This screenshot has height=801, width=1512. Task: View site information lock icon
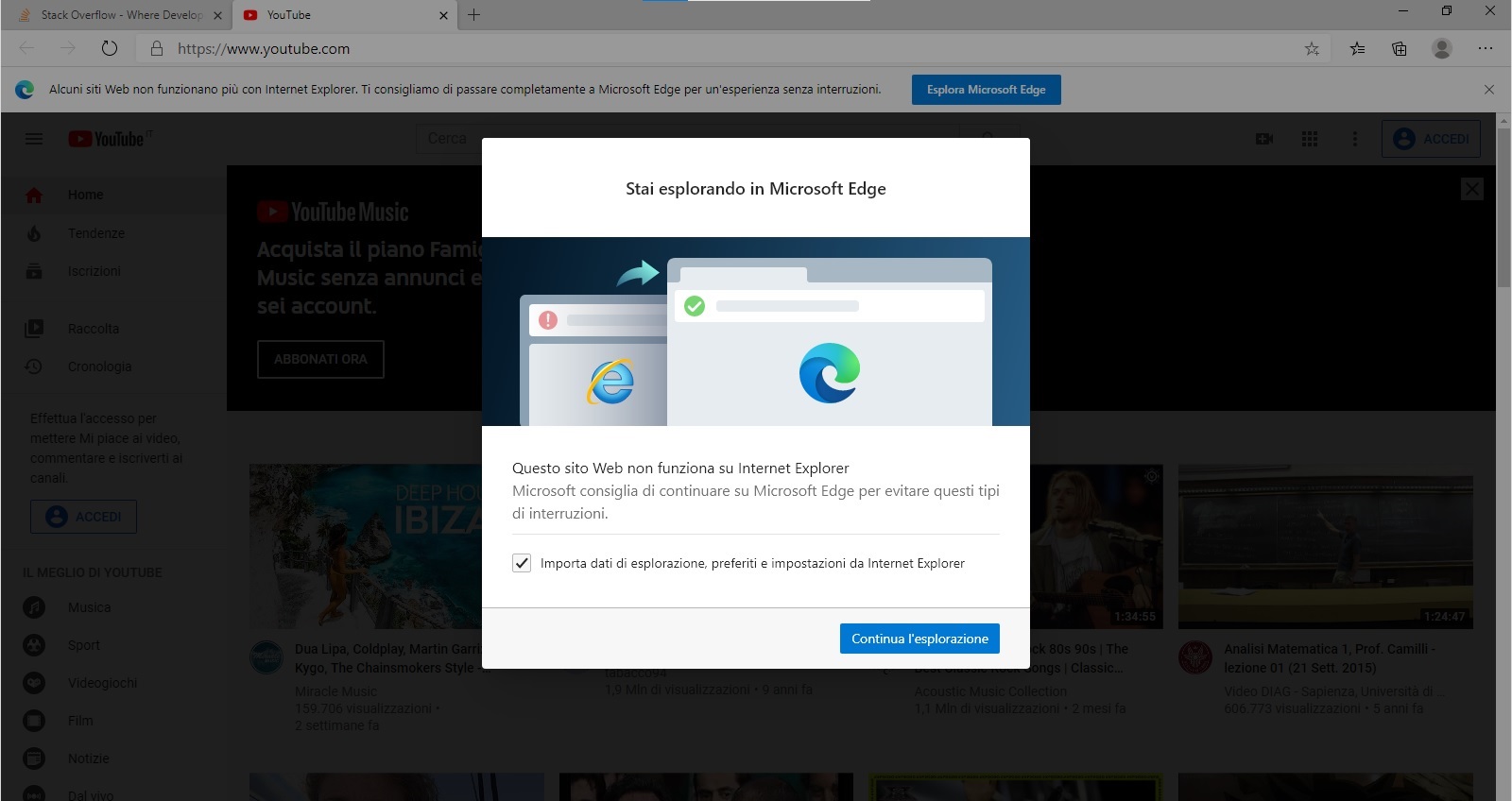pos(157,48)
